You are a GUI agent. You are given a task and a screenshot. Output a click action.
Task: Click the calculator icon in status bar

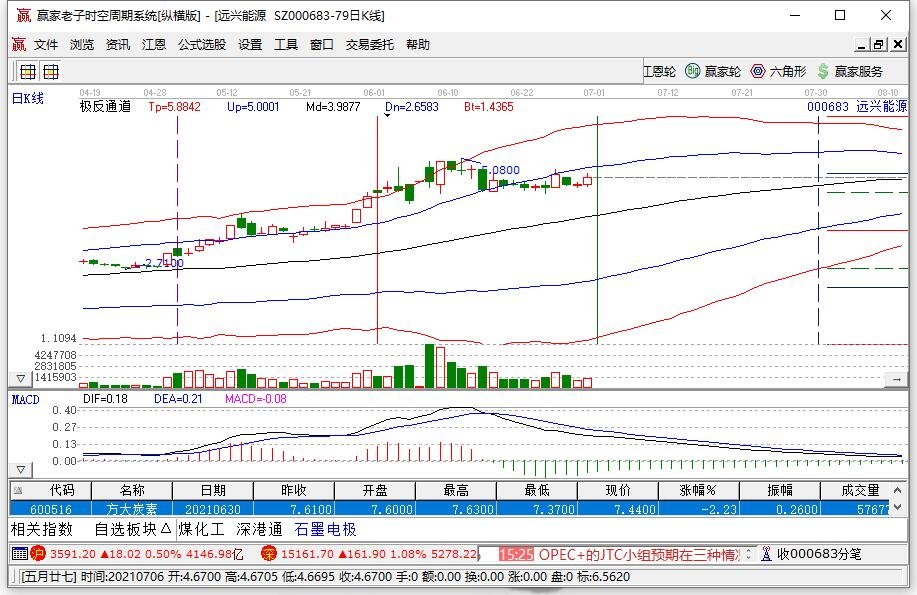coord(19,553)
